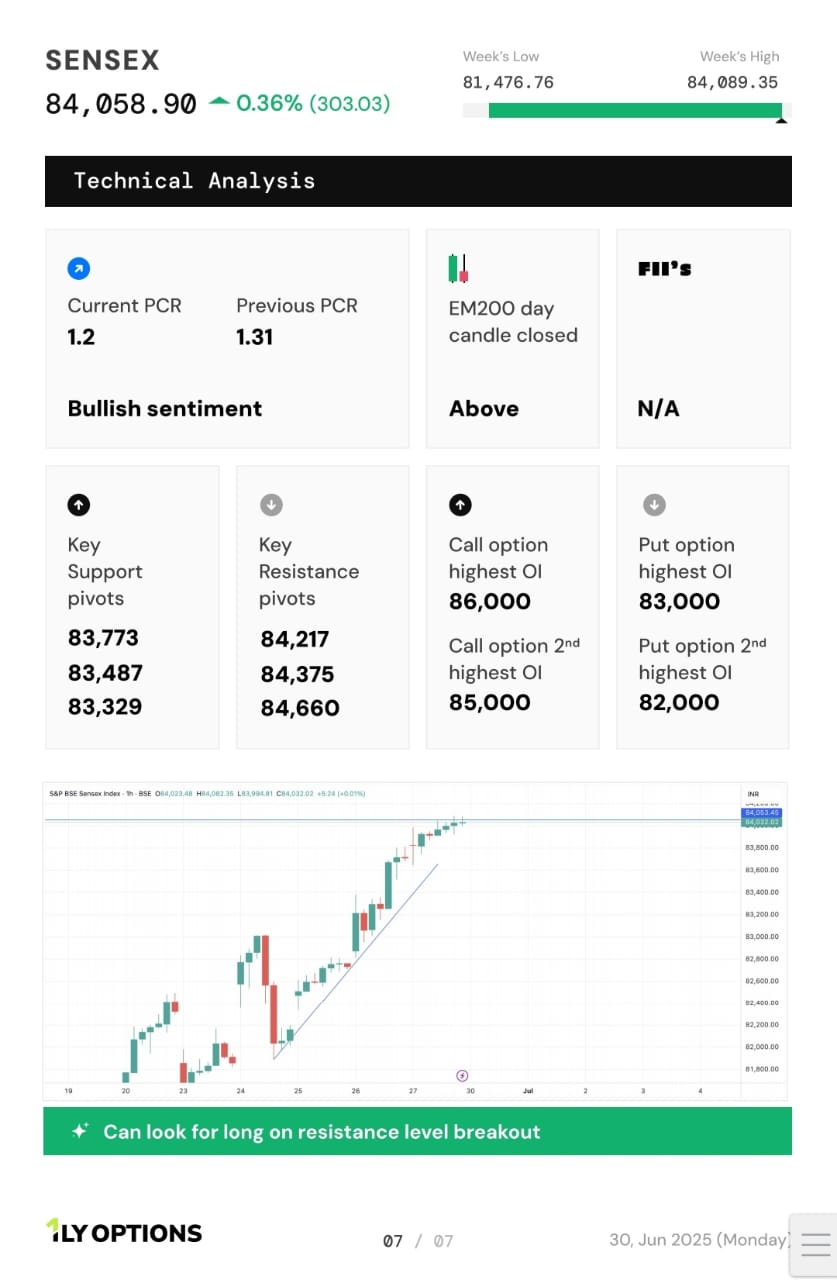The height and width of the screenshot is (1280, 837).
Task: Open the hamburger menu at the bottom right
Action: pos(815,1244)
